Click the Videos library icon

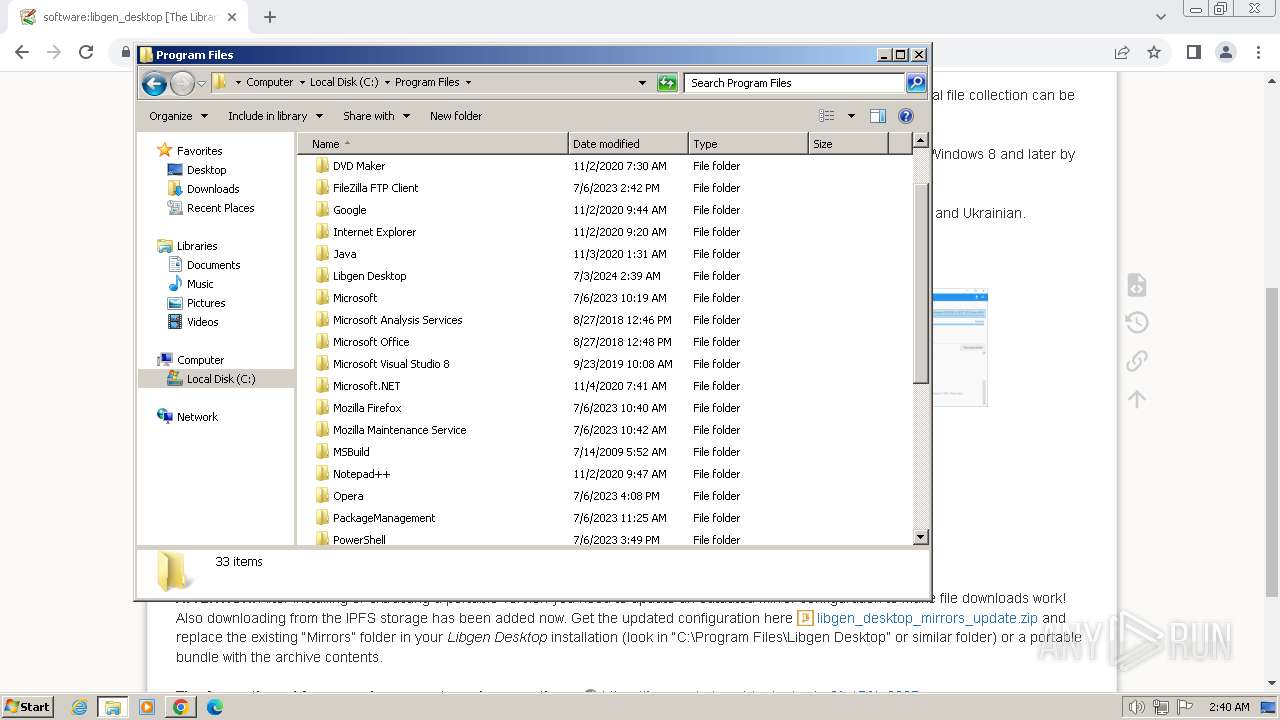[x=175, y=322]
